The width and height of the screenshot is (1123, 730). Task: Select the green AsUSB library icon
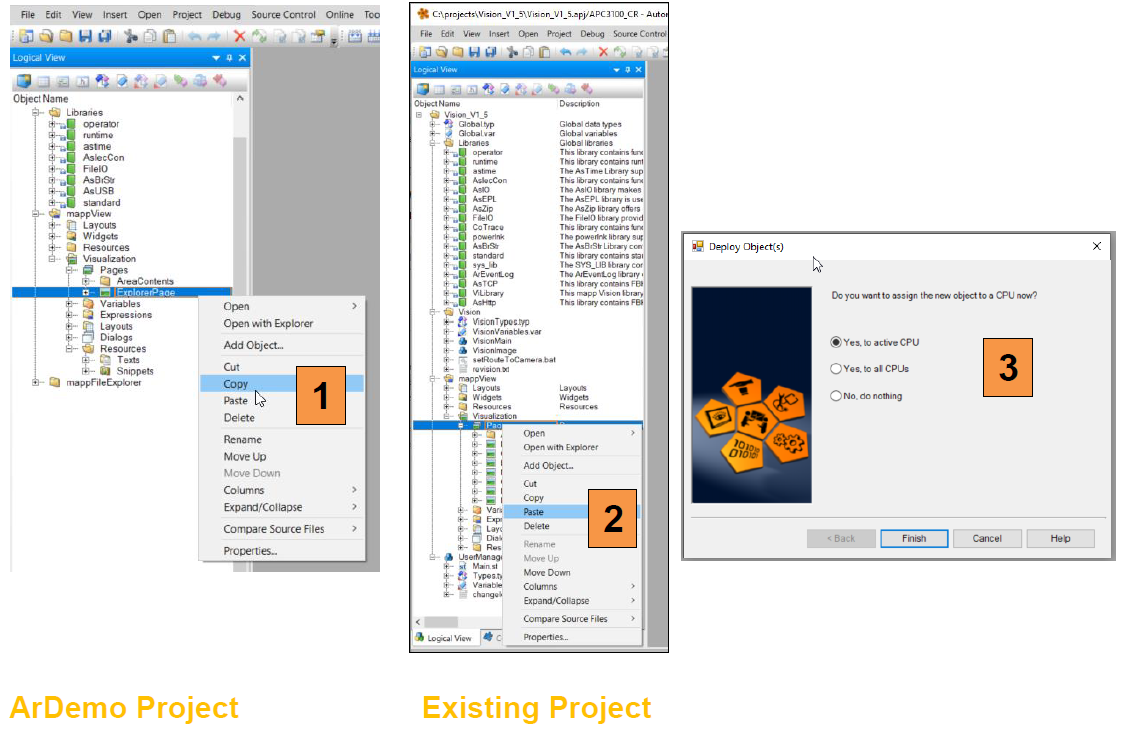click(x=73, y=191)
